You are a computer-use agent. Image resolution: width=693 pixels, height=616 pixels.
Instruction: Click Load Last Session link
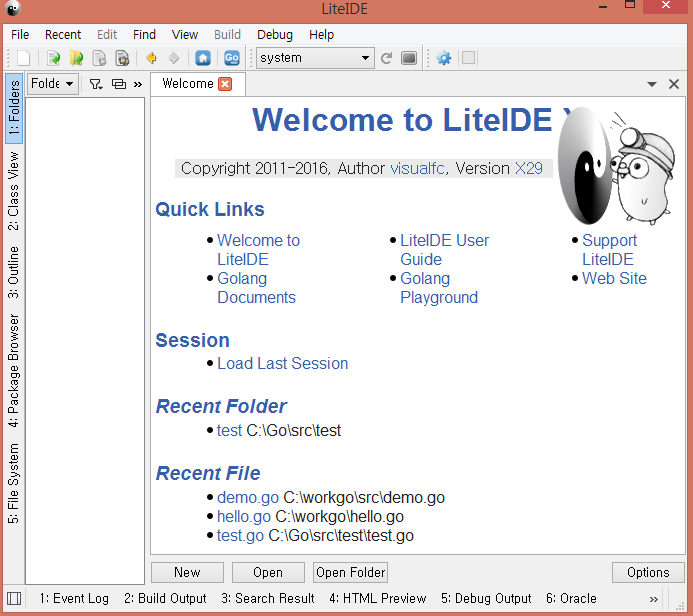[x=282, y=363]
